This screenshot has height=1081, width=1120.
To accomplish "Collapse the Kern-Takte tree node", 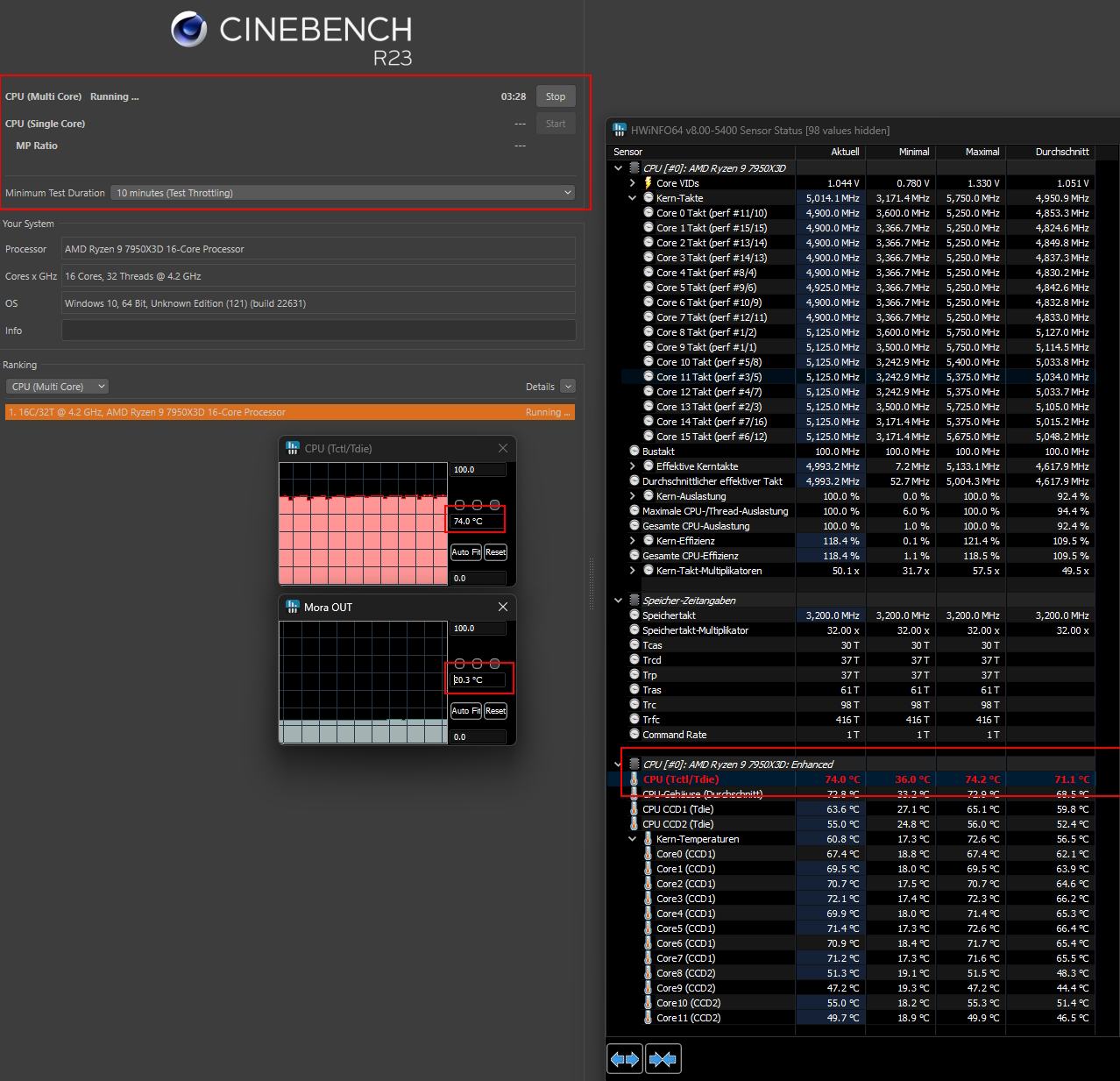I will (x=633, y=198).
